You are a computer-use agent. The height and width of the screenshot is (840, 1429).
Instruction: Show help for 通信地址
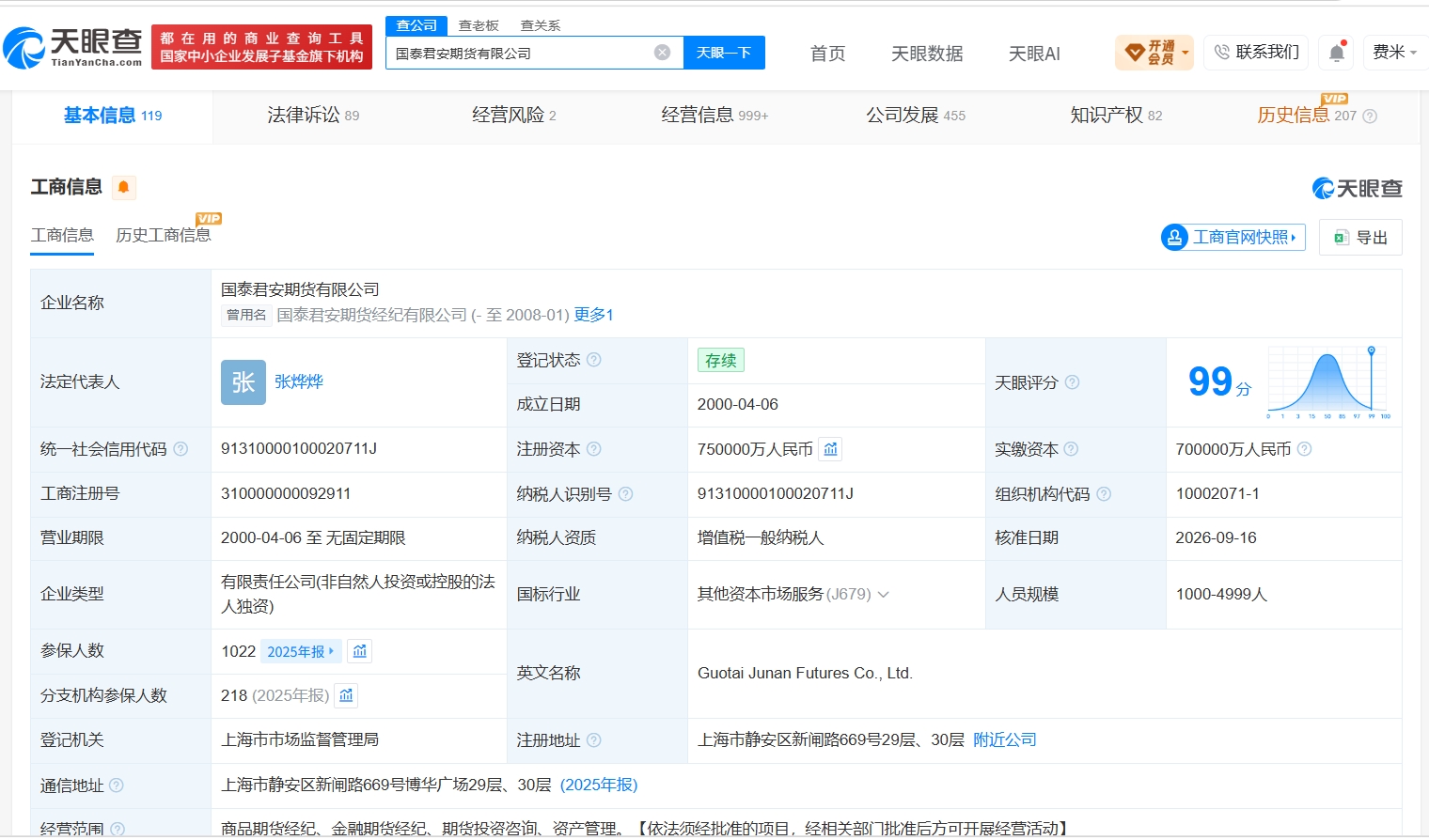click(x=117, y=786)
